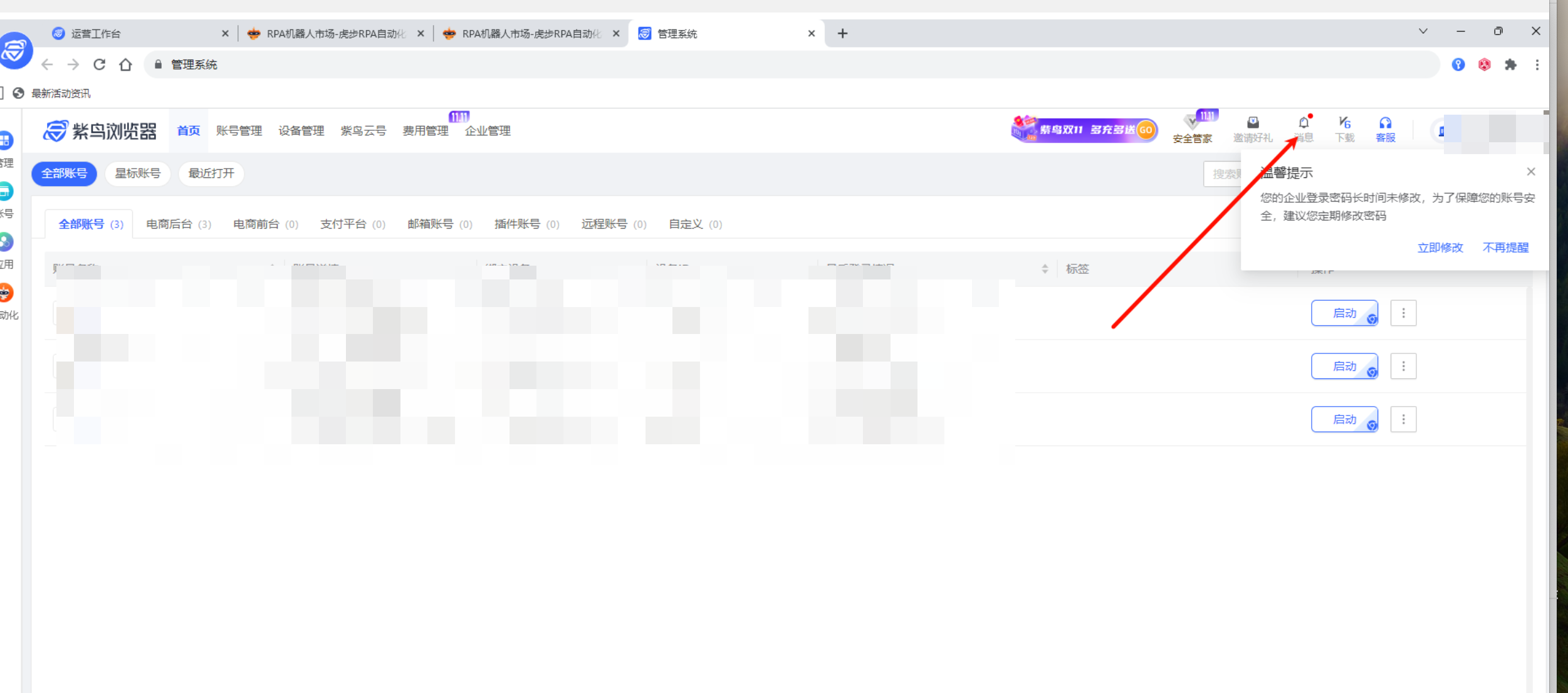Expand the browser tab search chevron

pos(1423,31)
